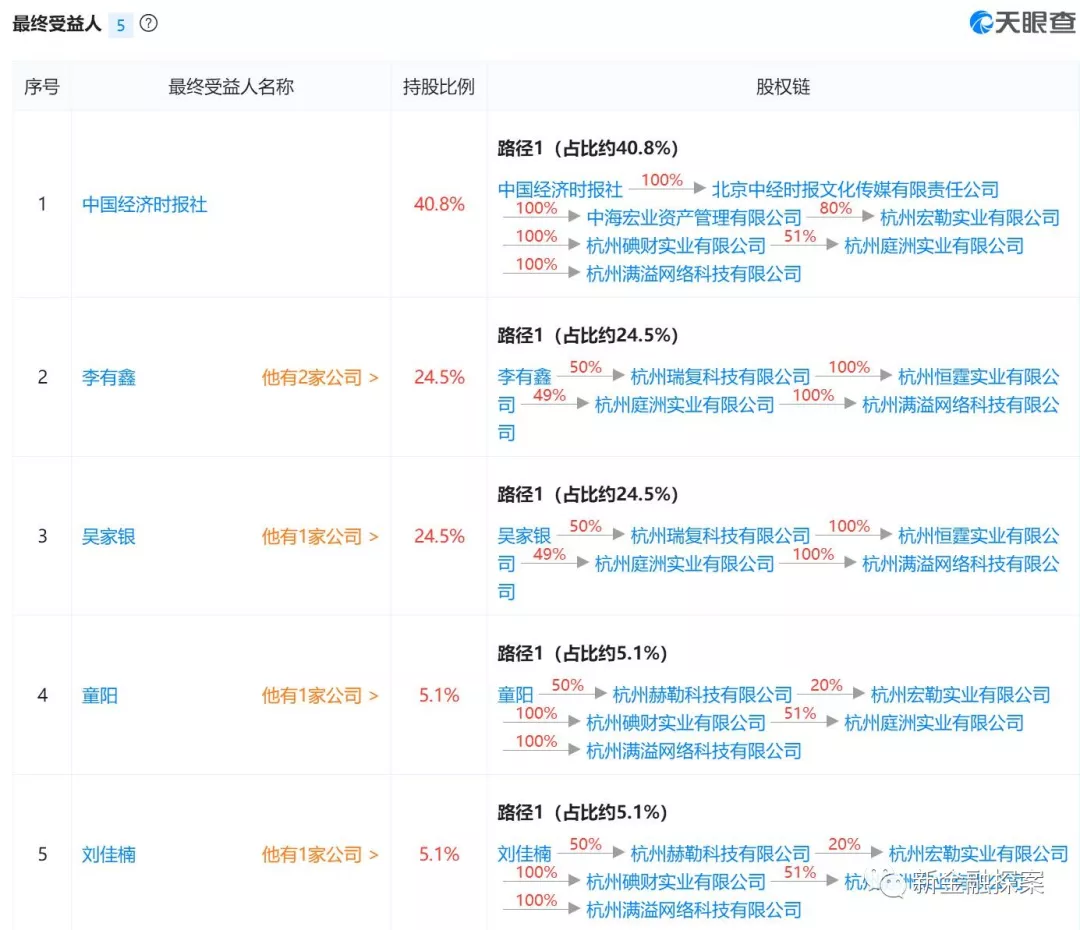Image resolution: width=1080 pixels, height=930 pixels.
Task: Open 杭州庭洲实业有限公司 in 童阳 chain
Action: click(x=933, y=723)
